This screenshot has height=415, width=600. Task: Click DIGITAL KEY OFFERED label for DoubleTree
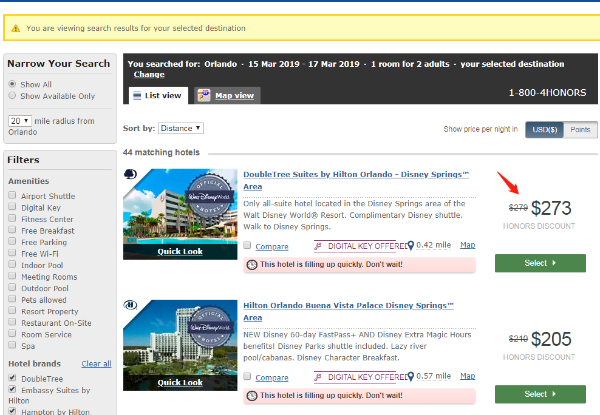[x=367, y=246]
